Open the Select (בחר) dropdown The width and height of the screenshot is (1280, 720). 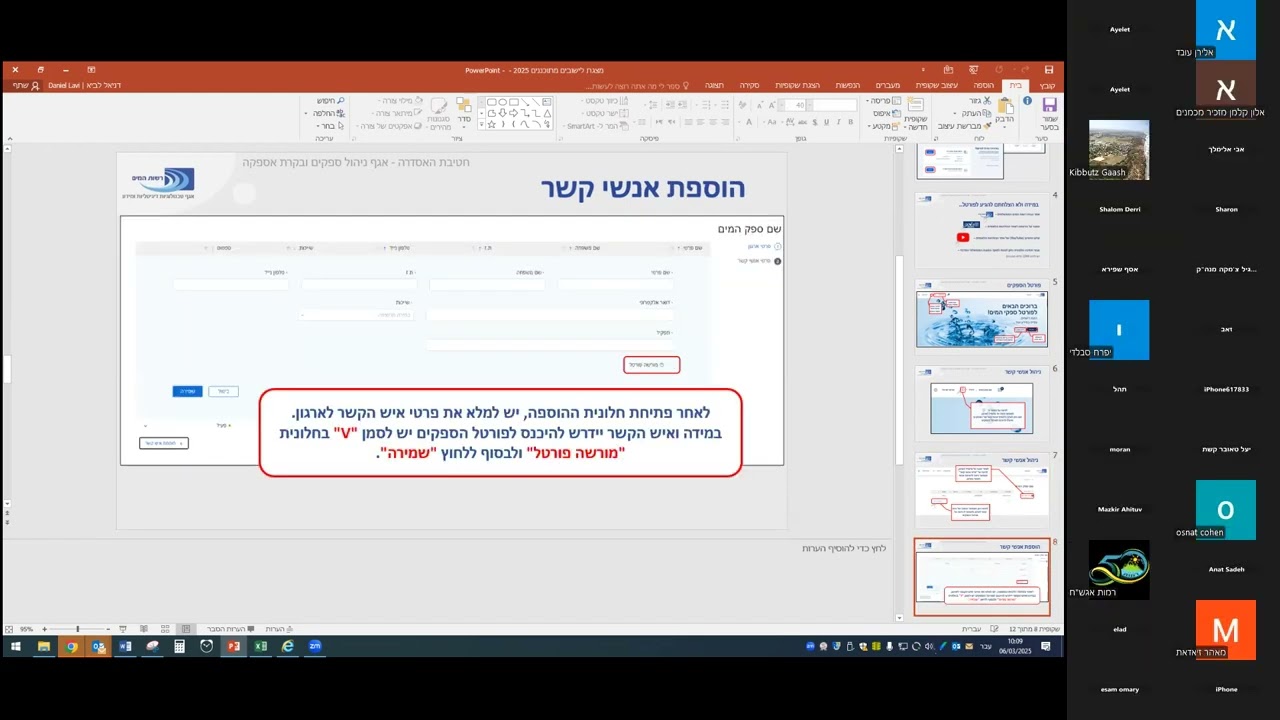329,126
